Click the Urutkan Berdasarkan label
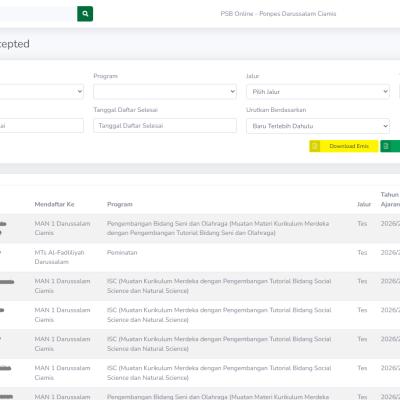 (x=276, y=110)
